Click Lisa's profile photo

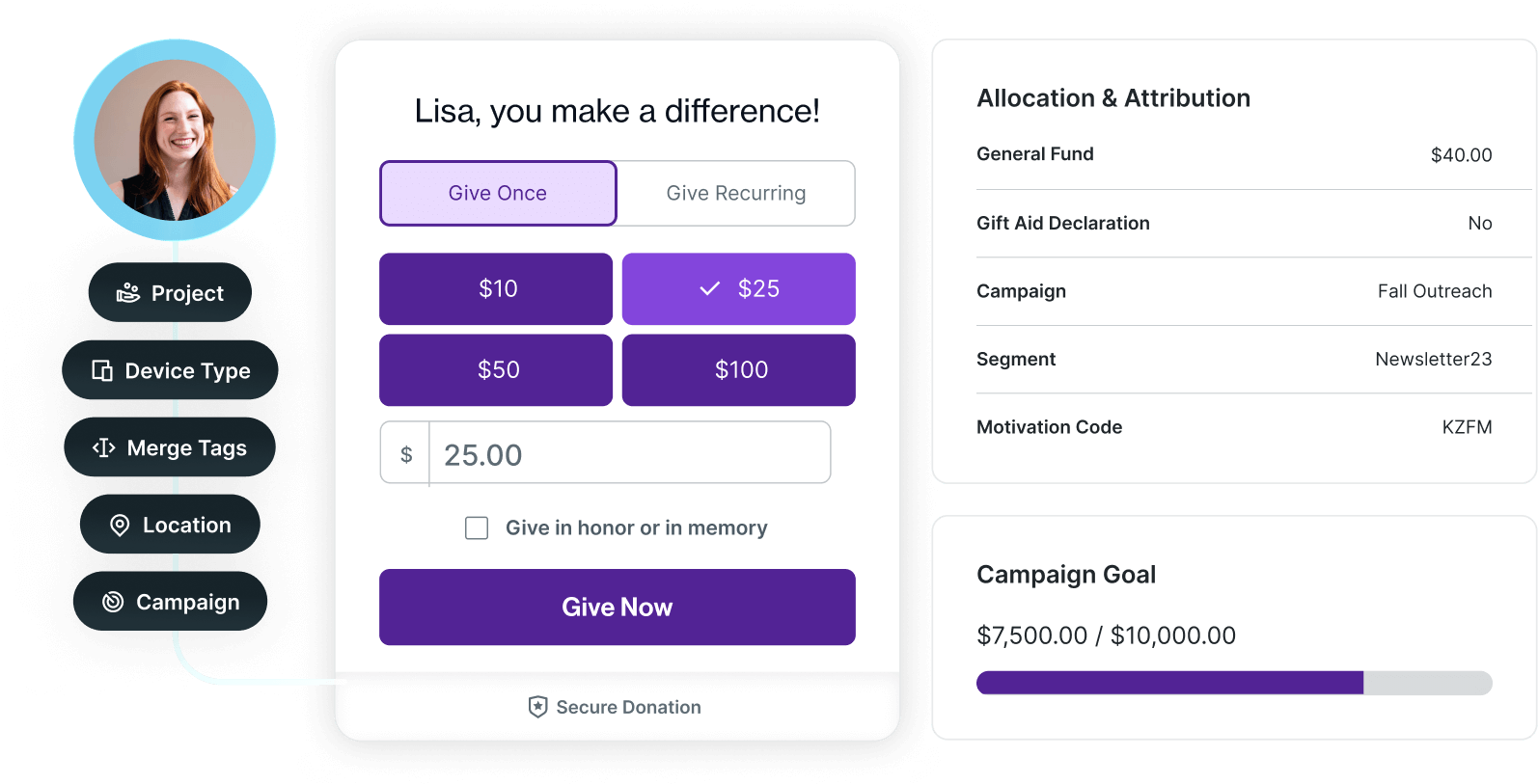[175, 140]
